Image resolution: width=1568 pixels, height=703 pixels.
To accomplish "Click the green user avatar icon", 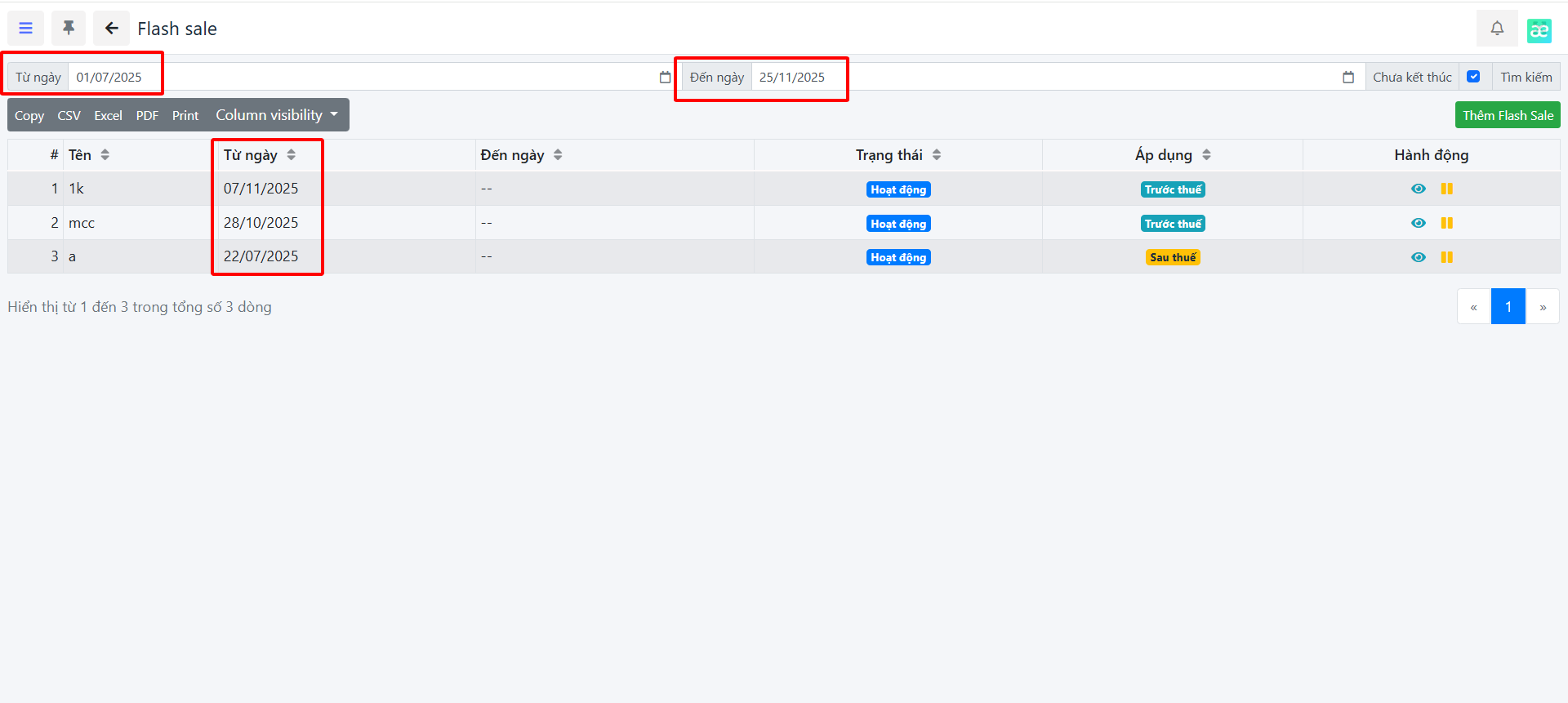I will 1539,30.
